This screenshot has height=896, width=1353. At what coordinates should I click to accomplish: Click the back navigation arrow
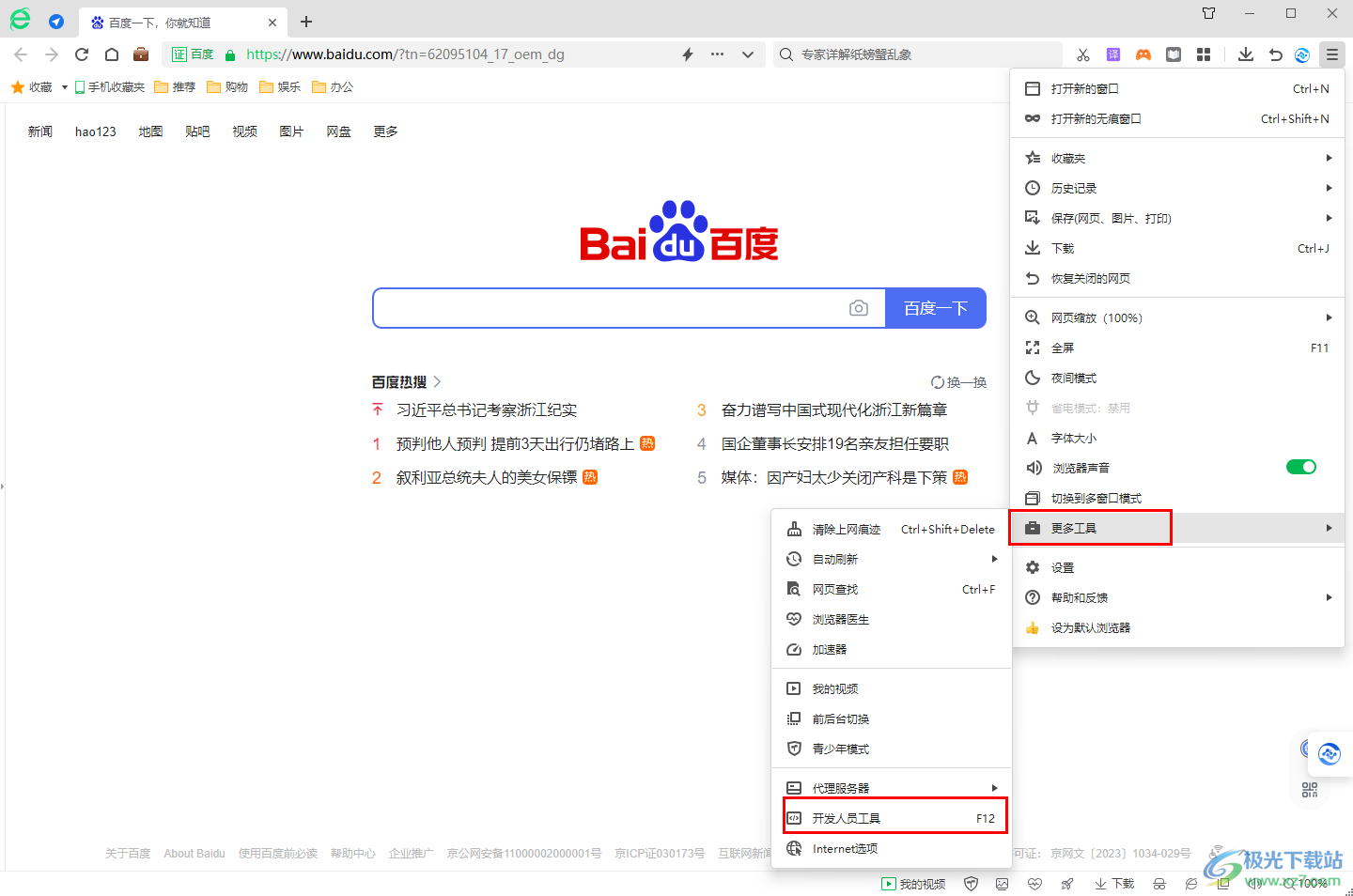point(21,54)
